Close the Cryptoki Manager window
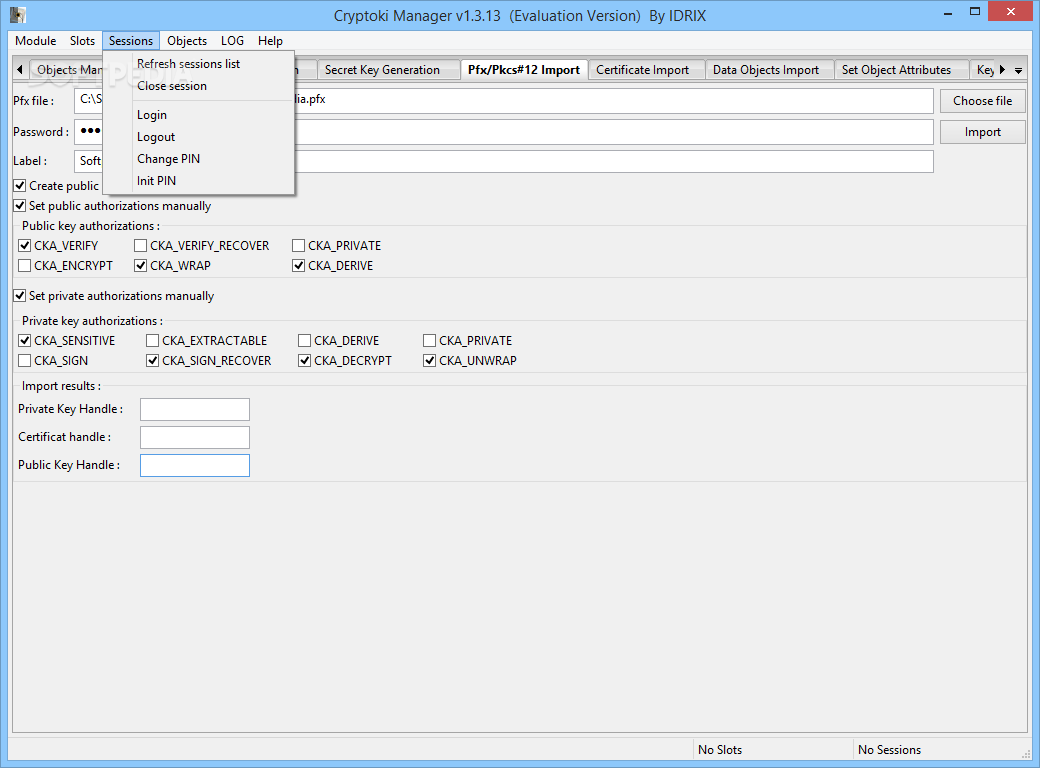 click(1011, 11)
